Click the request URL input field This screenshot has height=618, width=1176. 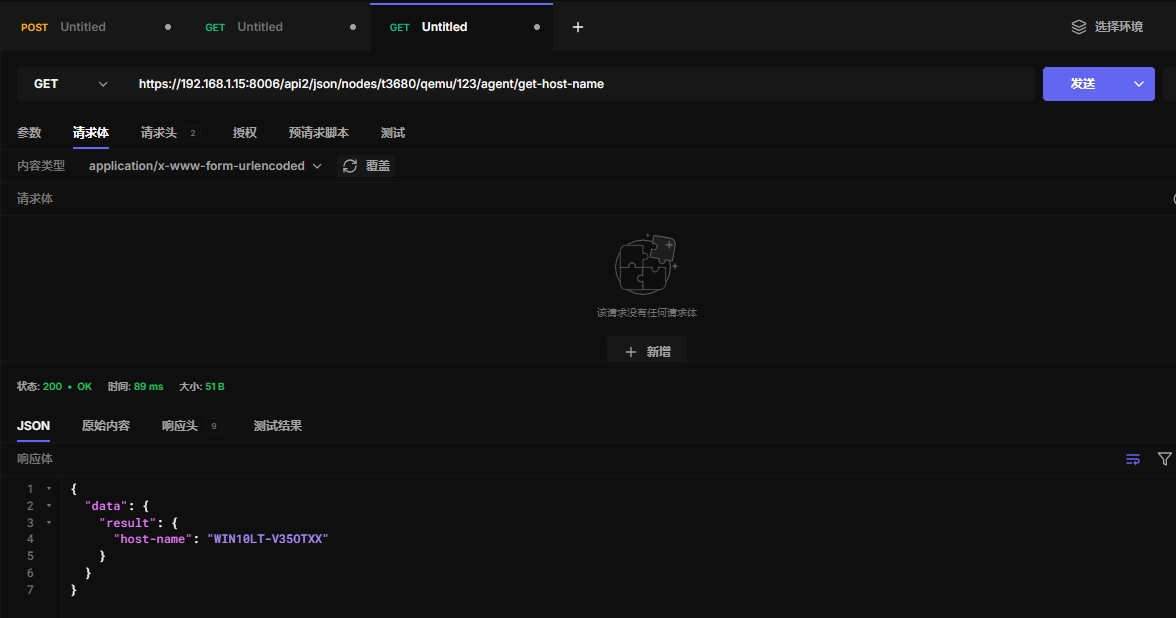tap(580, 84)
